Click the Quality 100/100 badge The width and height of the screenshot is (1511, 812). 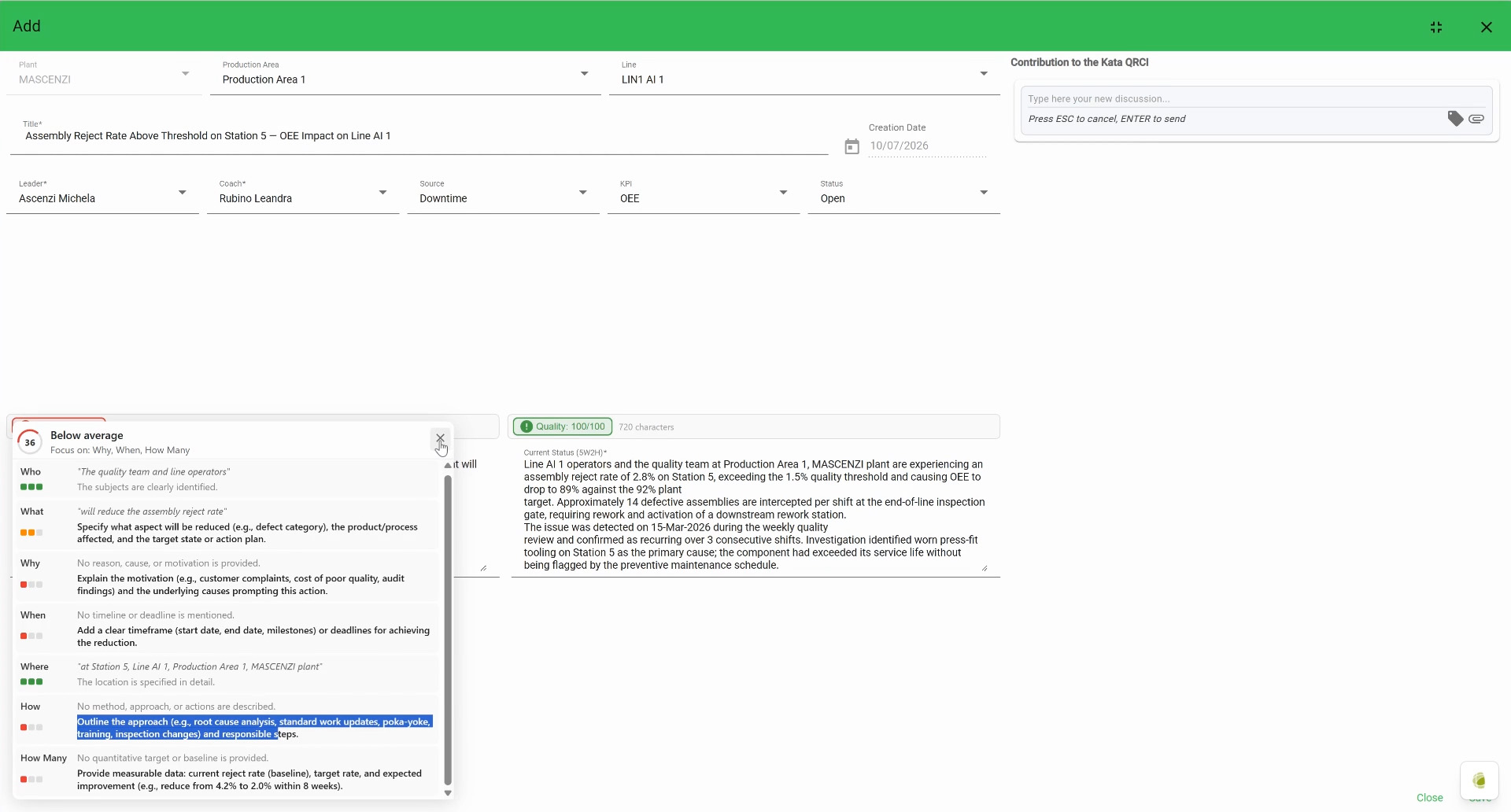(563, 426)
